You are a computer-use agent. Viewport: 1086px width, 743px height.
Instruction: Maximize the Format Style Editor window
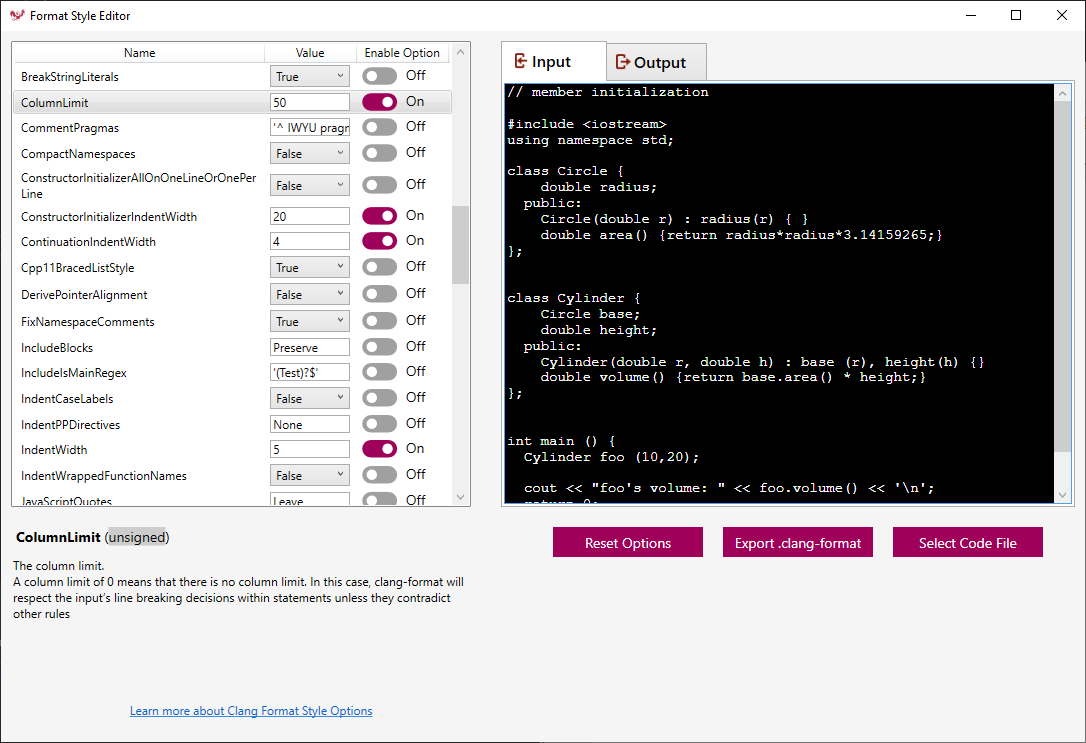(1016, 15)
